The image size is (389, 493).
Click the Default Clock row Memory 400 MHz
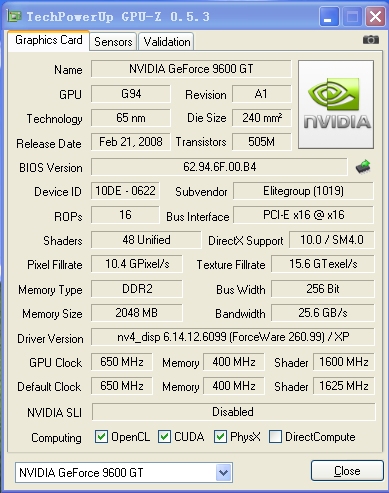pos(234,386)
